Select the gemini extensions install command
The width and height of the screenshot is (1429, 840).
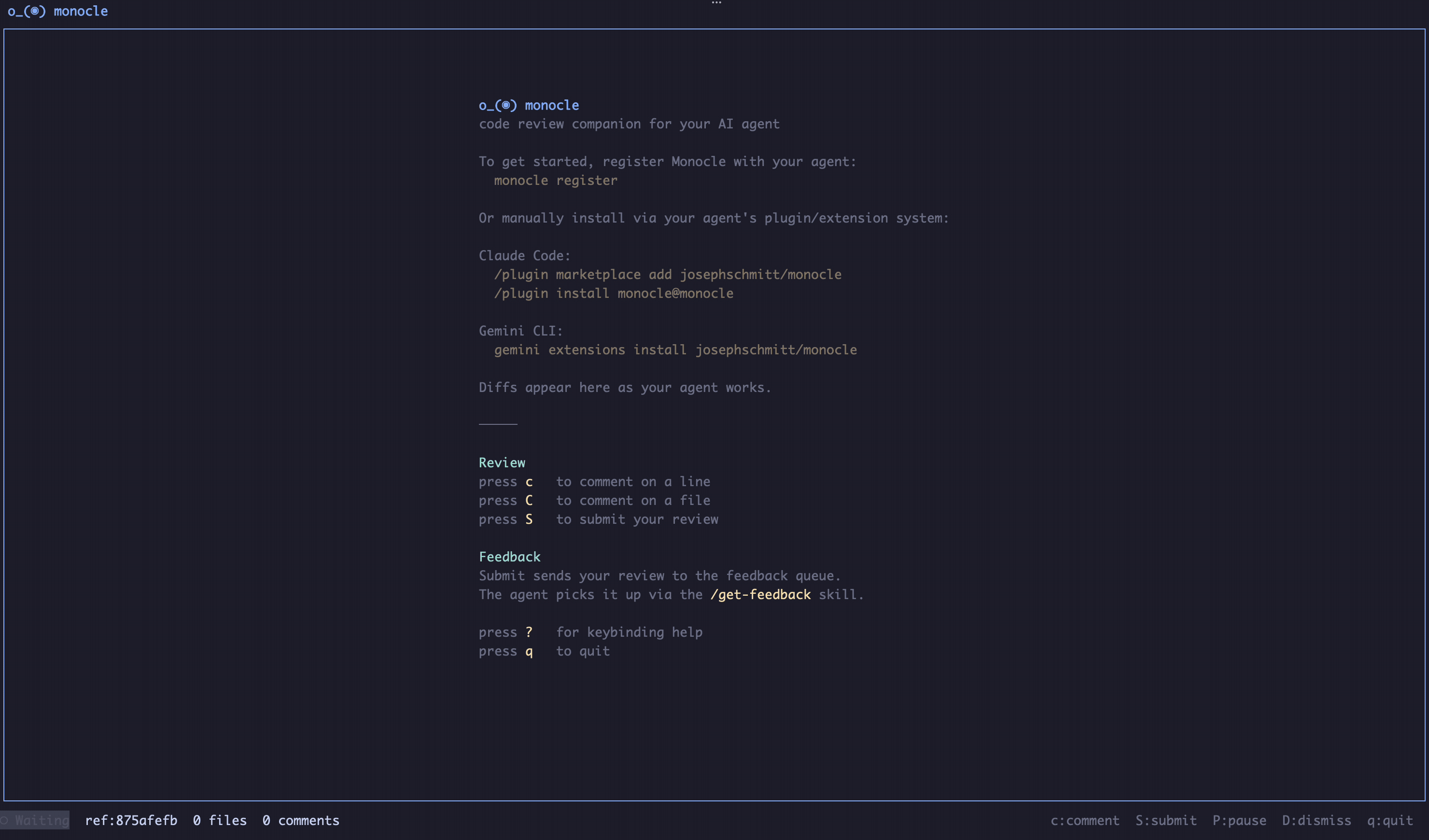(675, 350)
